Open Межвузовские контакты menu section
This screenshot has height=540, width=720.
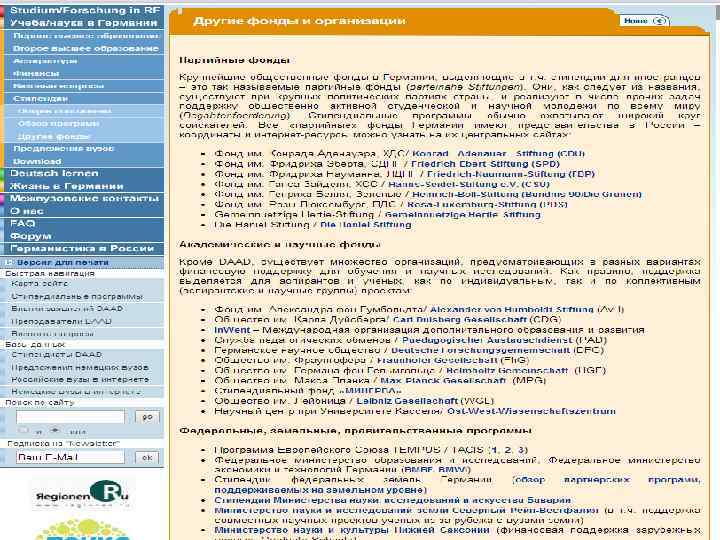84,198
